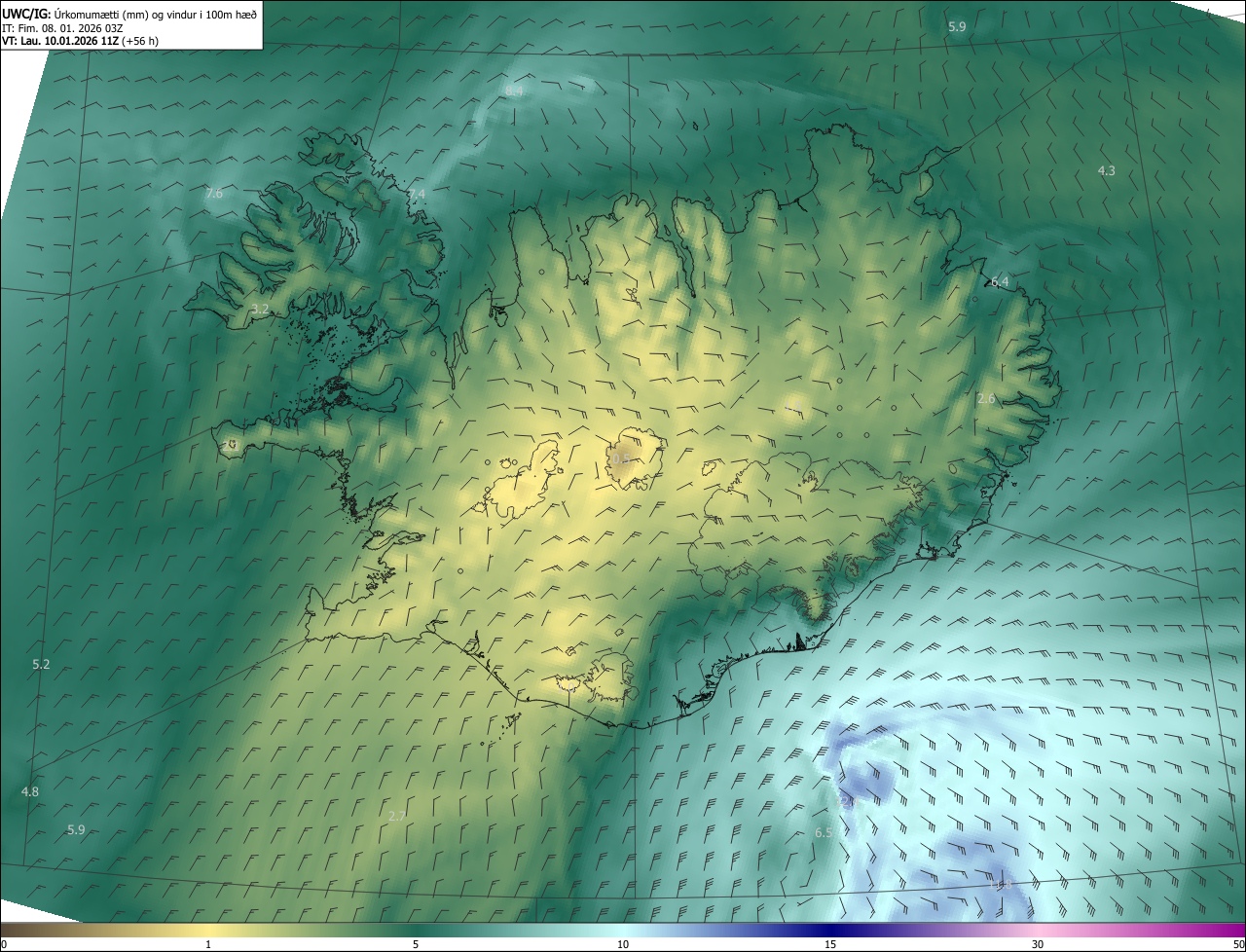
Task: Click the dark navy colorbar segment above 15
Action: (x=830, y=930)
